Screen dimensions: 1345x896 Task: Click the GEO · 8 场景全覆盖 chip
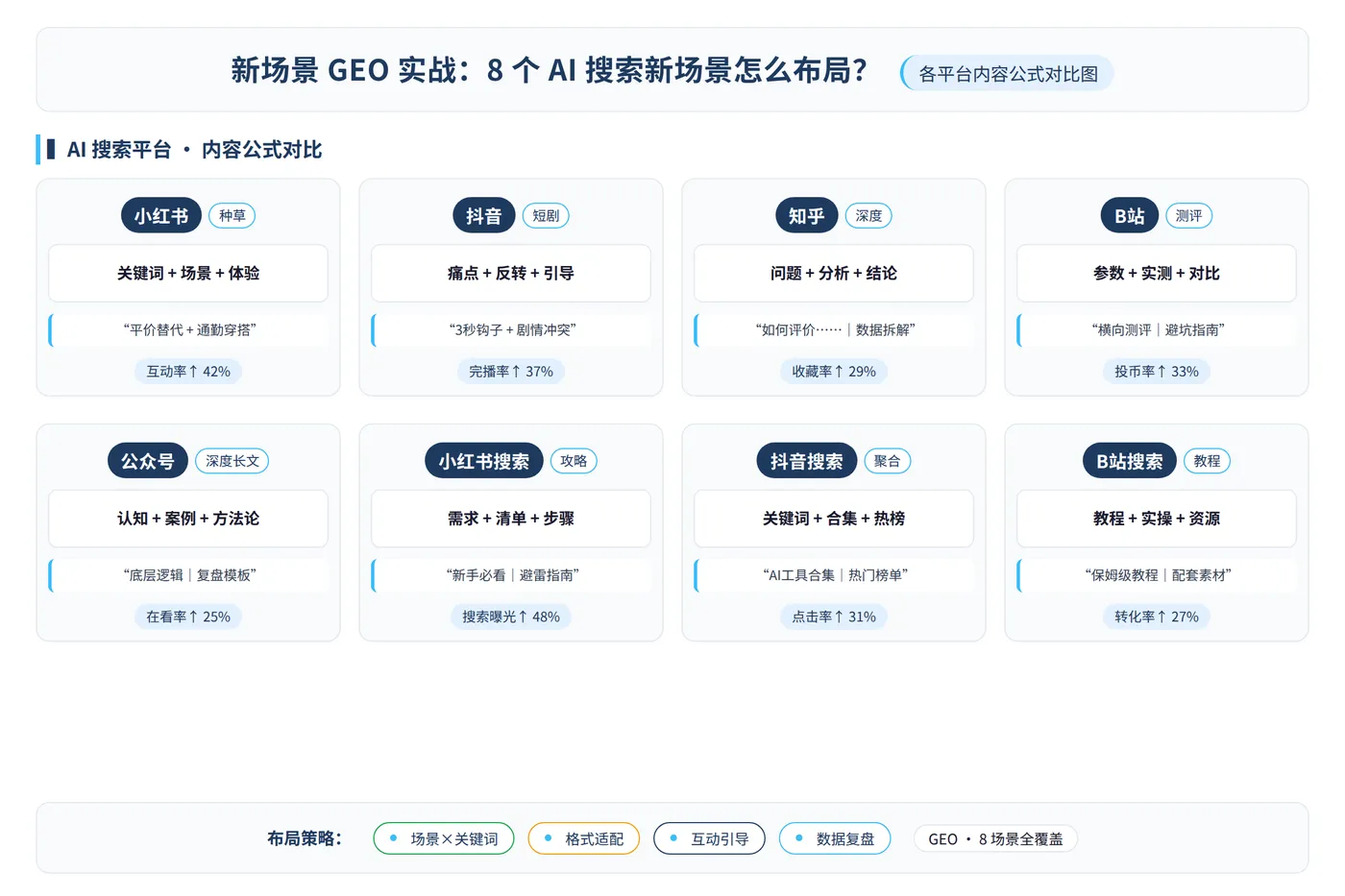[995, 838]
